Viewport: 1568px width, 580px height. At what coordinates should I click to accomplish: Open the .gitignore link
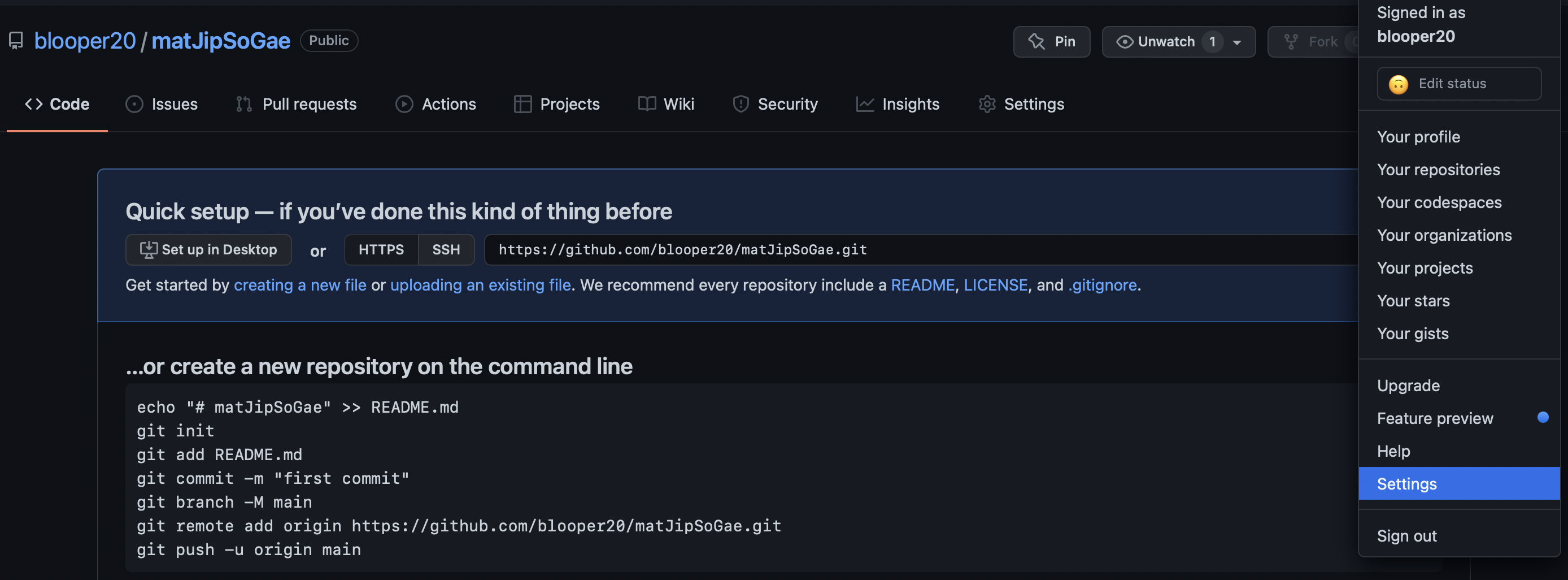(x=1103, y=285)
